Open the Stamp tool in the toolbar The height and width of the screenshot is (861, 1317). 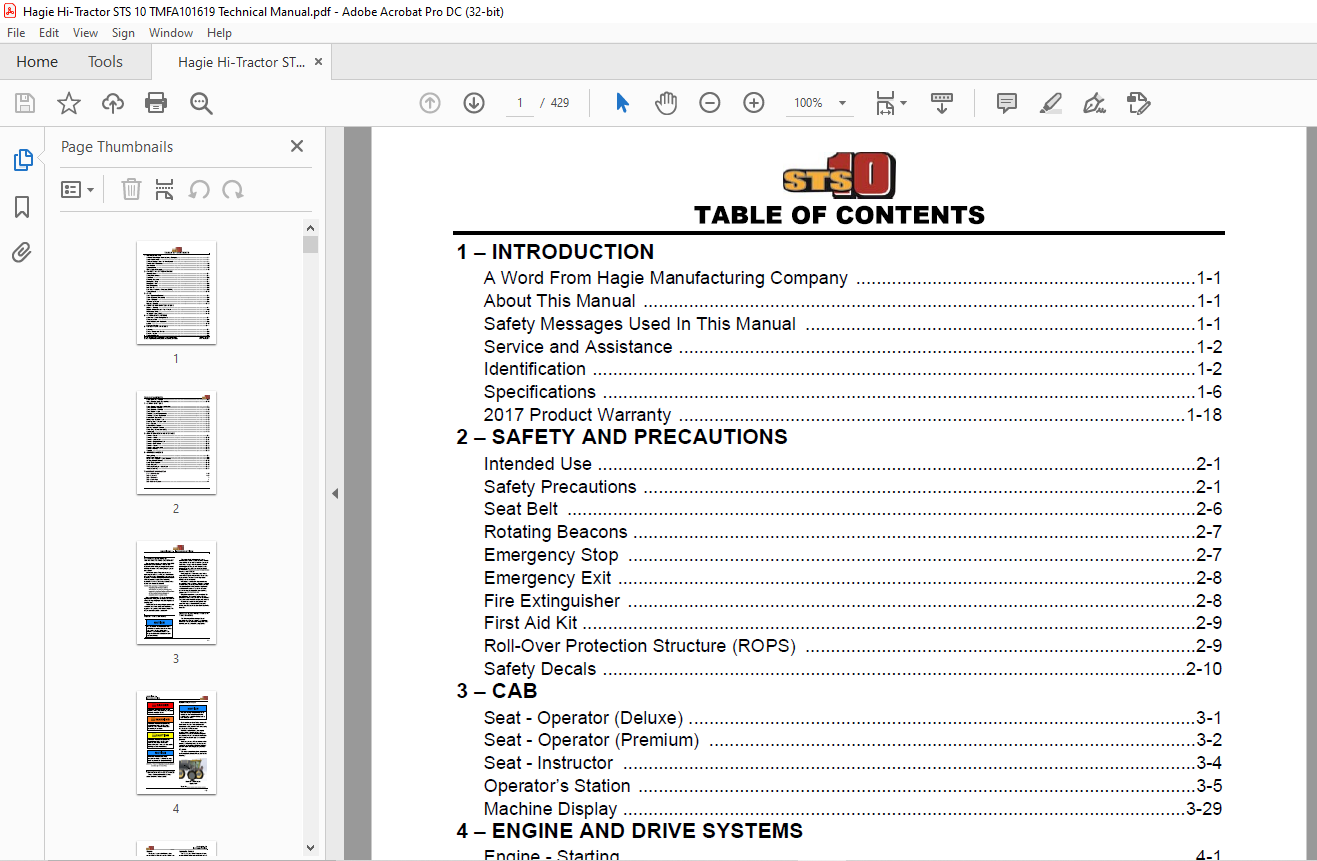tap(1138, 103)
